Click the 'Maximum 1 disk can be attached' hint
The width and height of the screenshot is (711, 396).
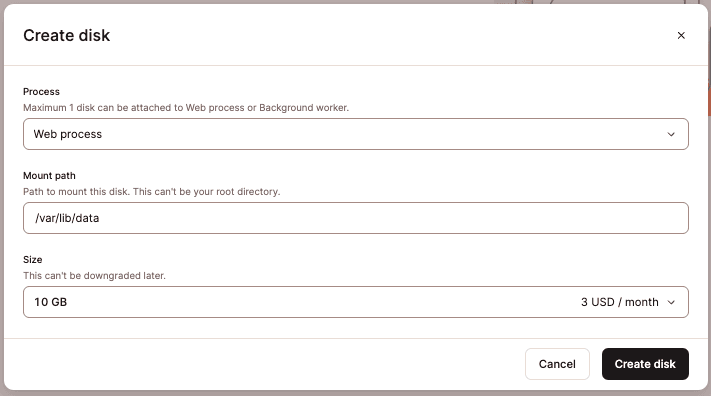click(x=186, y=108)
